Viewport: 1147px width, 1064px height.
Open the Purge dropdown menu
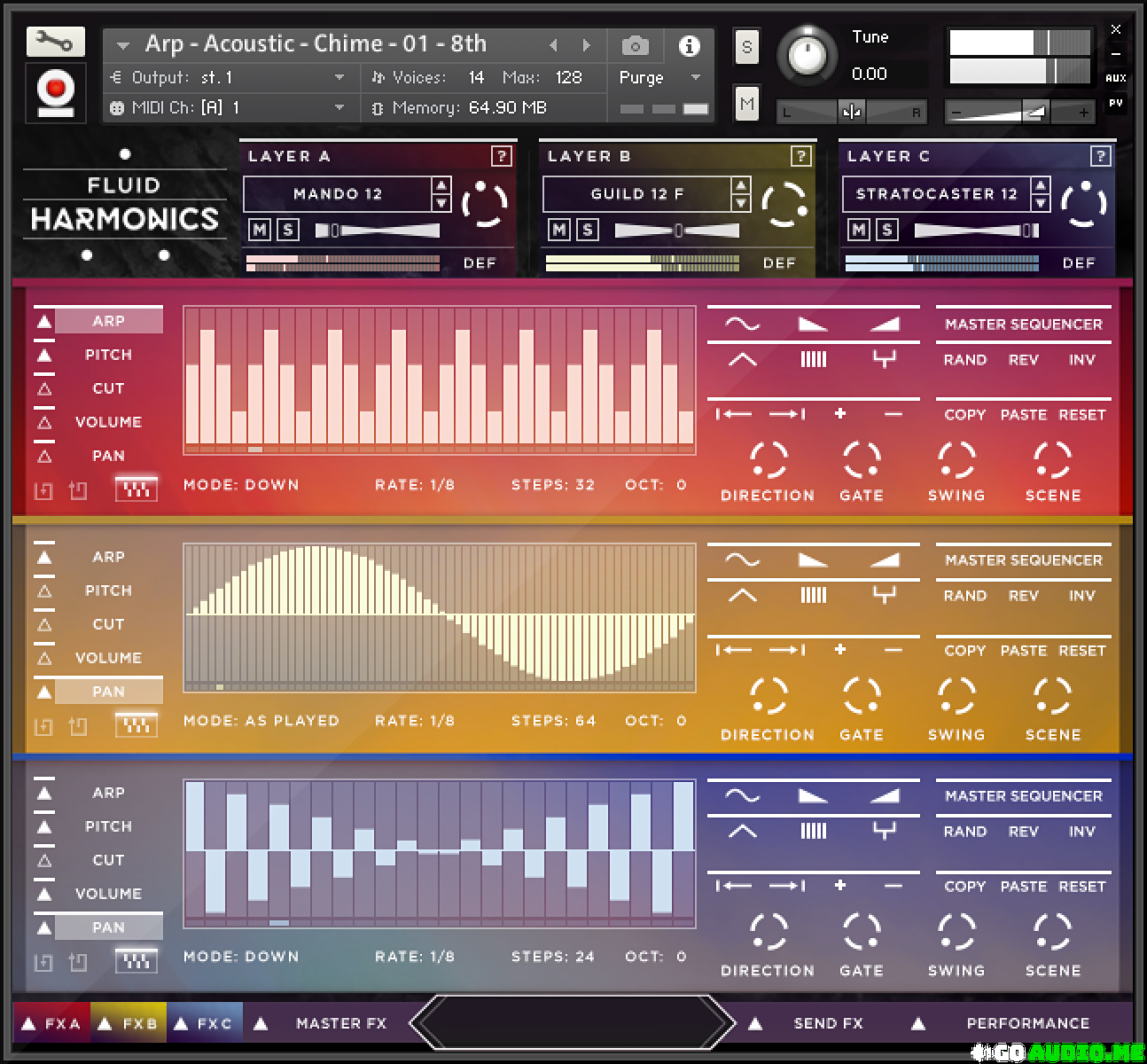coord(660,78)
